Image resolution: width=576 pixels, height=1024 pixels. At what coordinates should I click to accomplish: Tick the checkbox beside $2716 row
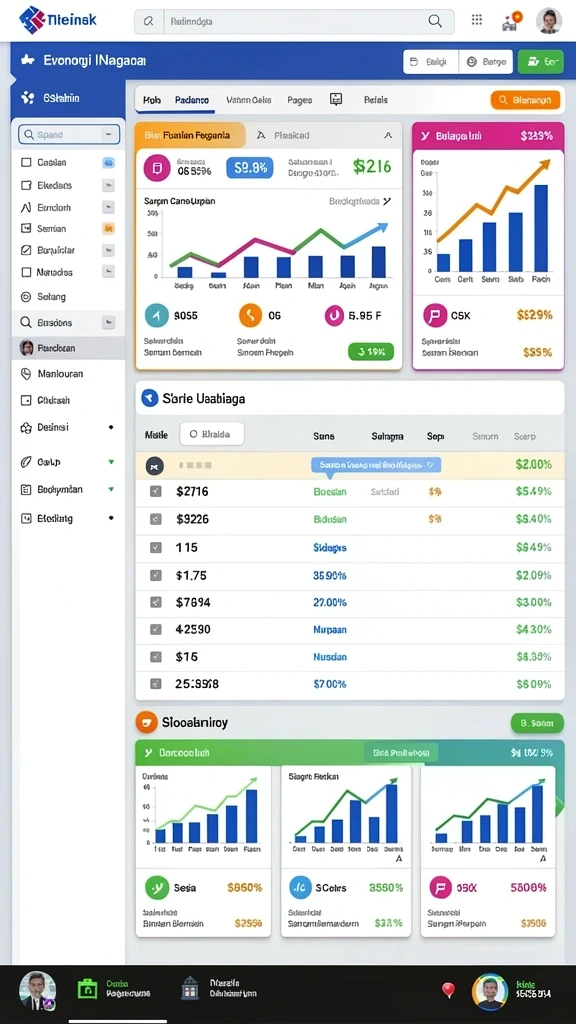[x=155, y=491]
